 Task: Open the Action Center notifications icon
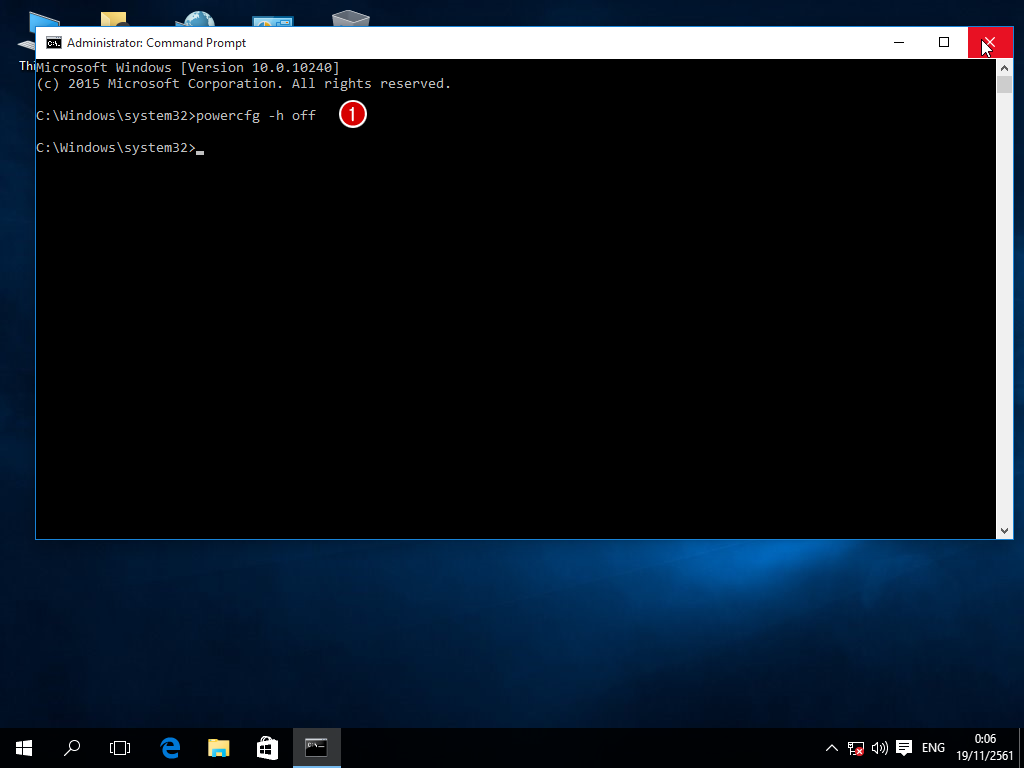tap(904, 747)
